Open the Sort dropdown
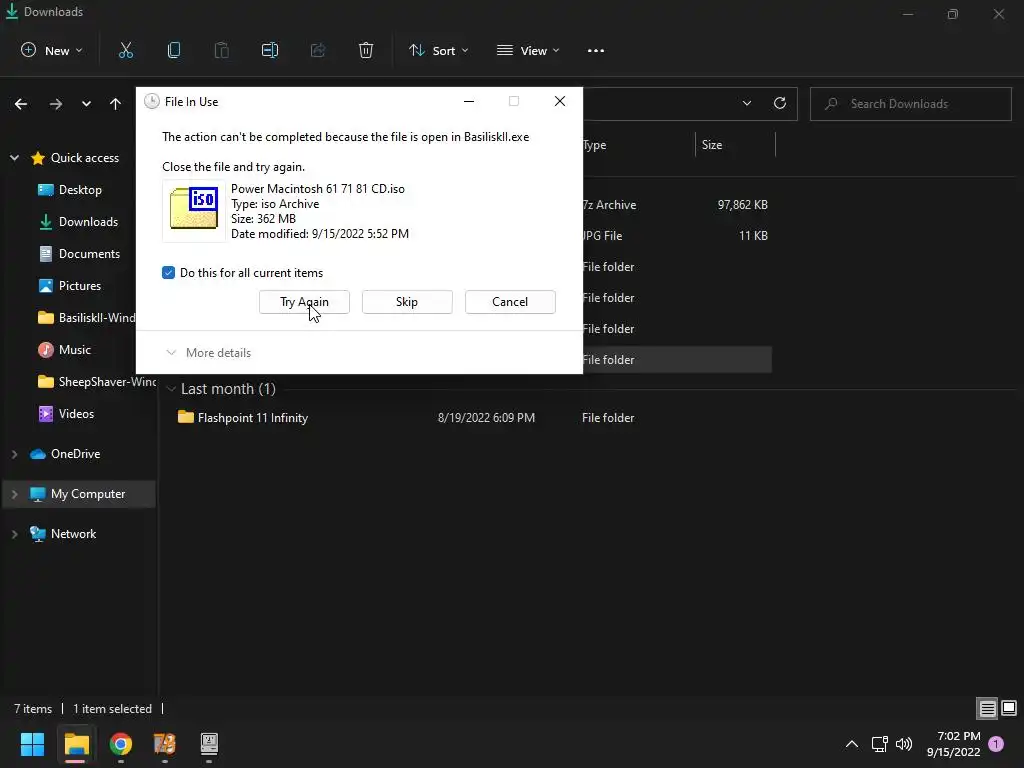Image resolution: width=1024 pixels, height=768 pixels. 438,50
